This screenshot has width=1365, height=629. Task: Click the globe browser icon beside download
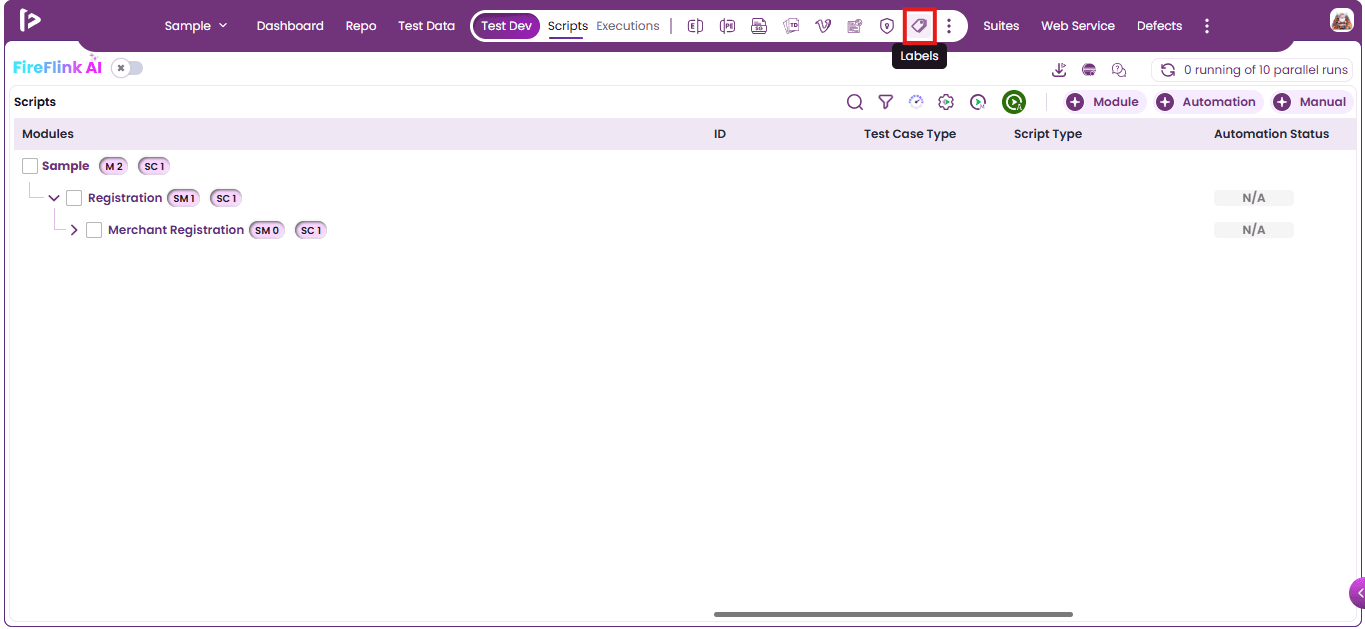(1089, 70)
